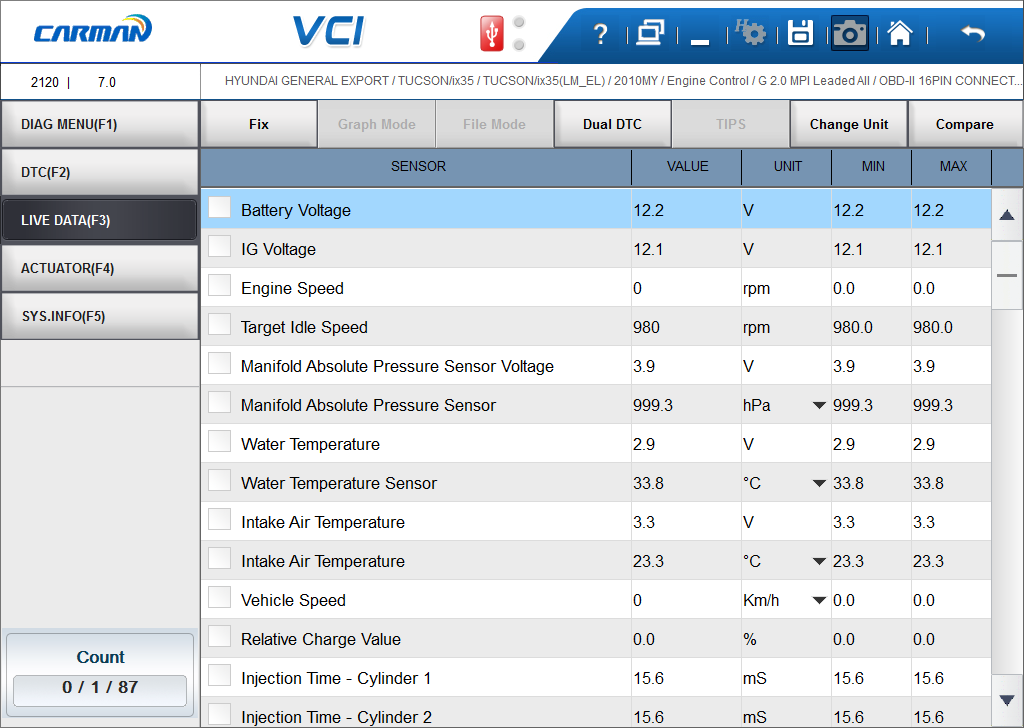Click the Fix button

click(259, 124)
